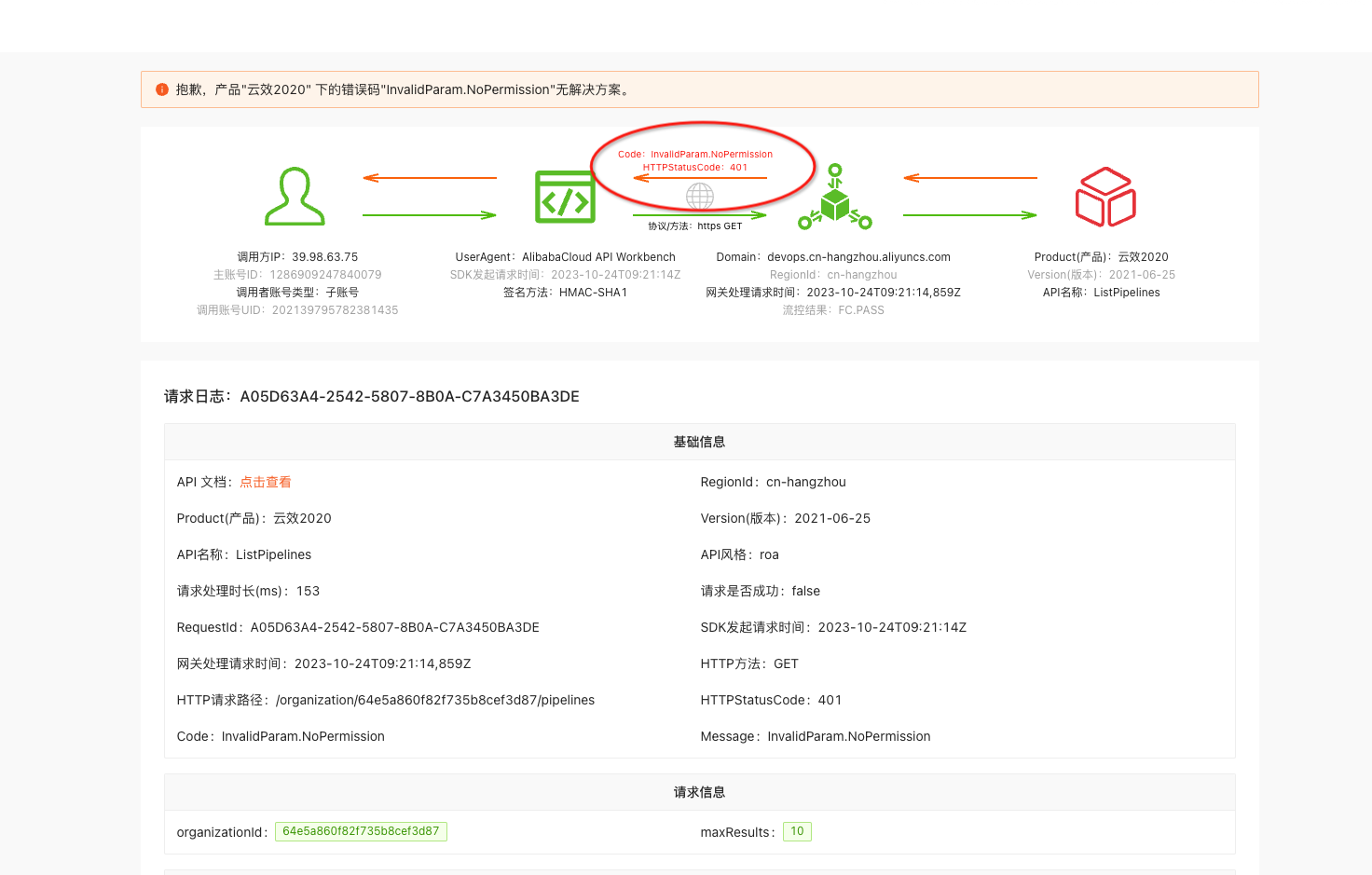Click the Domain devops.cn-hangzhou.aliyuncs.com text
This screenshot has height=875, width=1372.
[x=833, y=257]
